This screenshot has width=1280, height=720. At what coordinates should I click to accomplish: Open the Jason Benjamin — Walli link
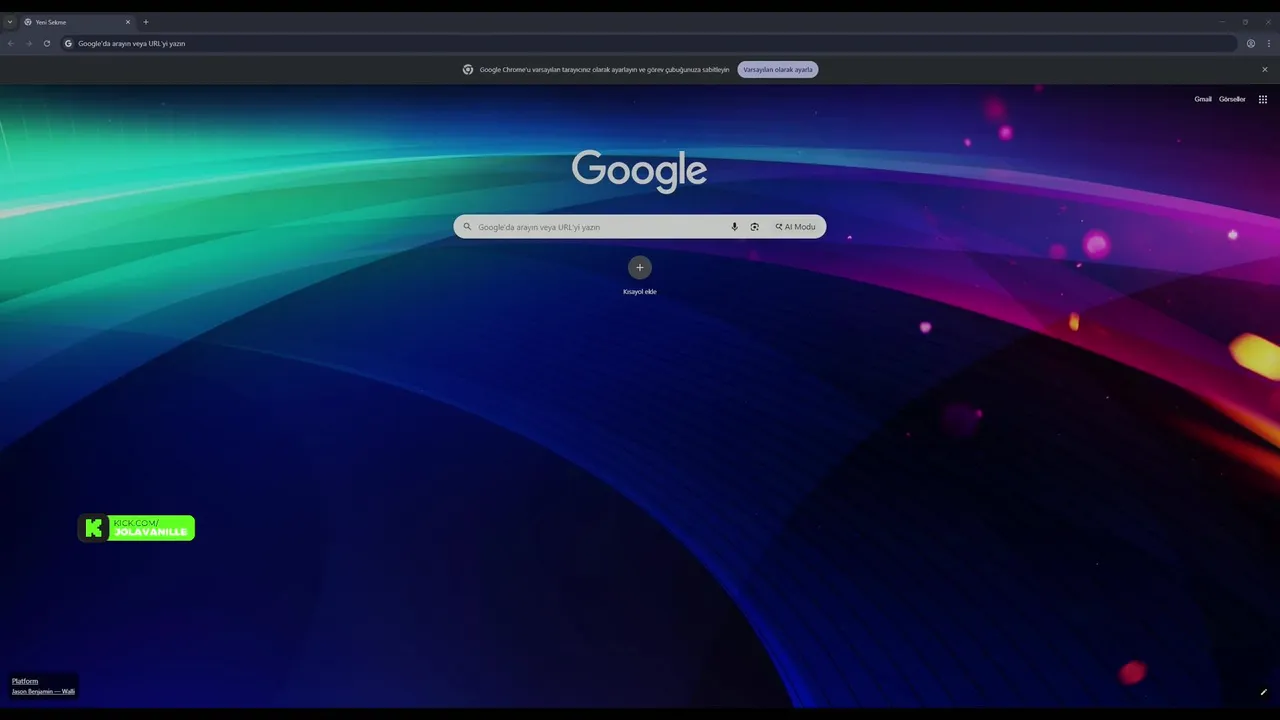click(x=43, y=691)
